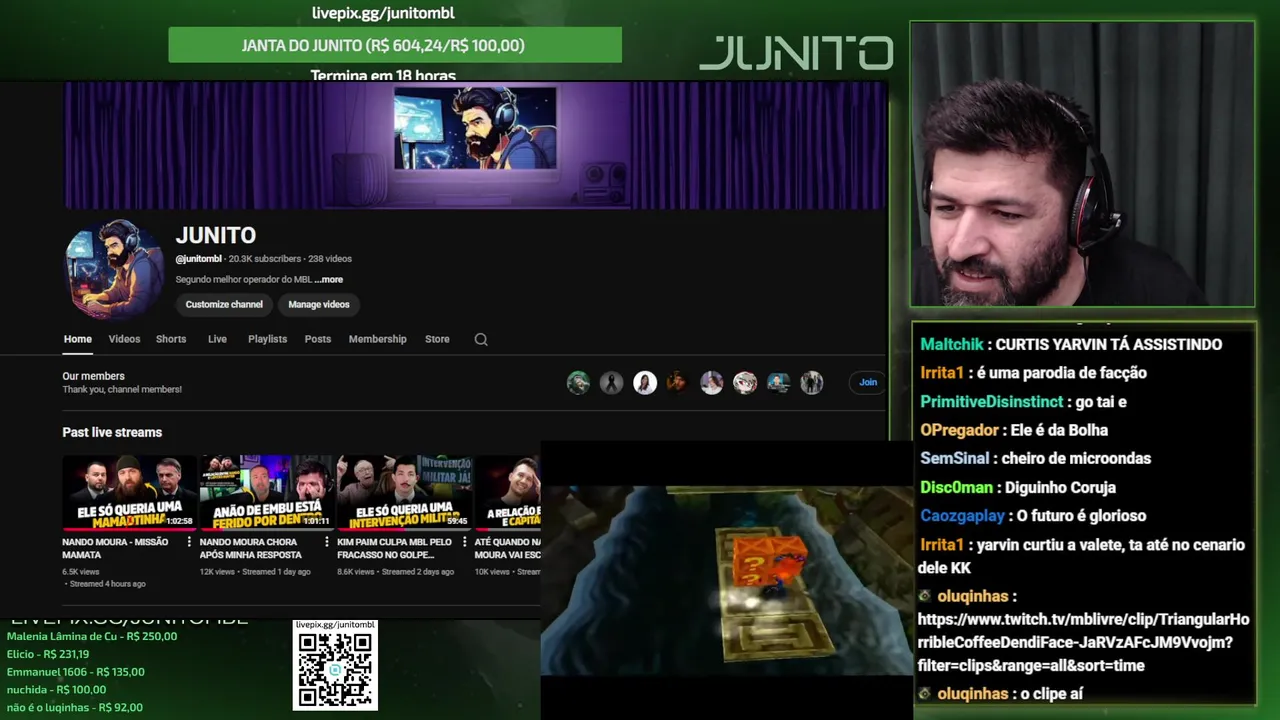Click the Customize channel button
The width and height of the screenshot is (1280, 720).
coord(224,304)
